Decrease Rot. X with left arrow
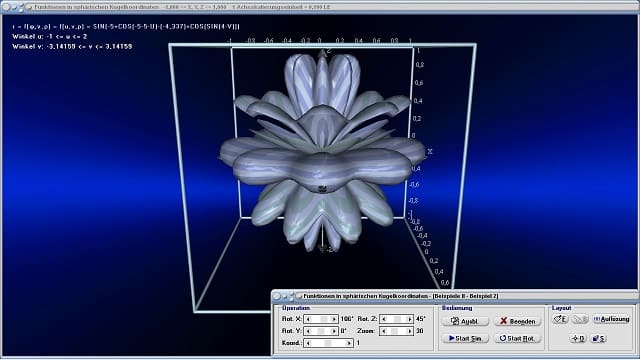This screenshot has height=360, width=640. [x=308, y=319]
